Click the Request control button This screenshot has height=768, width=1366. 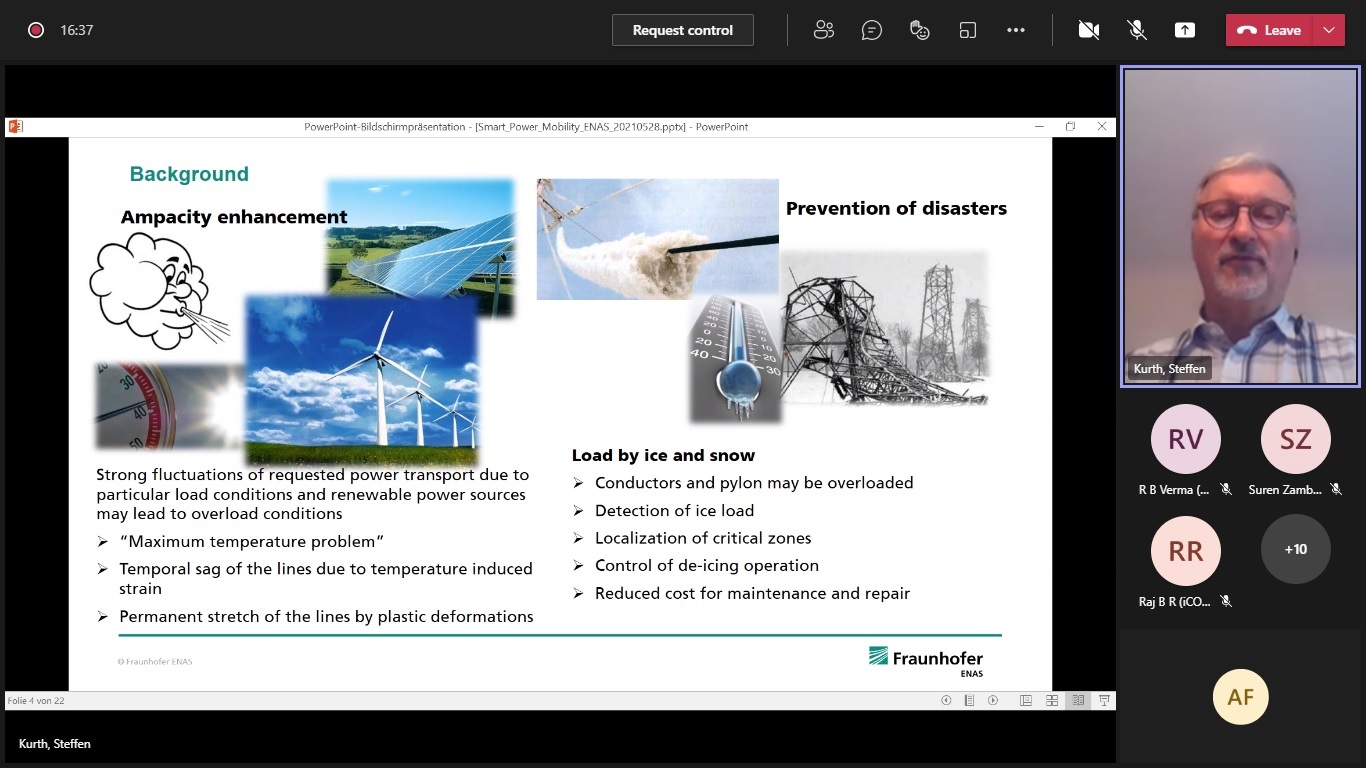682,30
